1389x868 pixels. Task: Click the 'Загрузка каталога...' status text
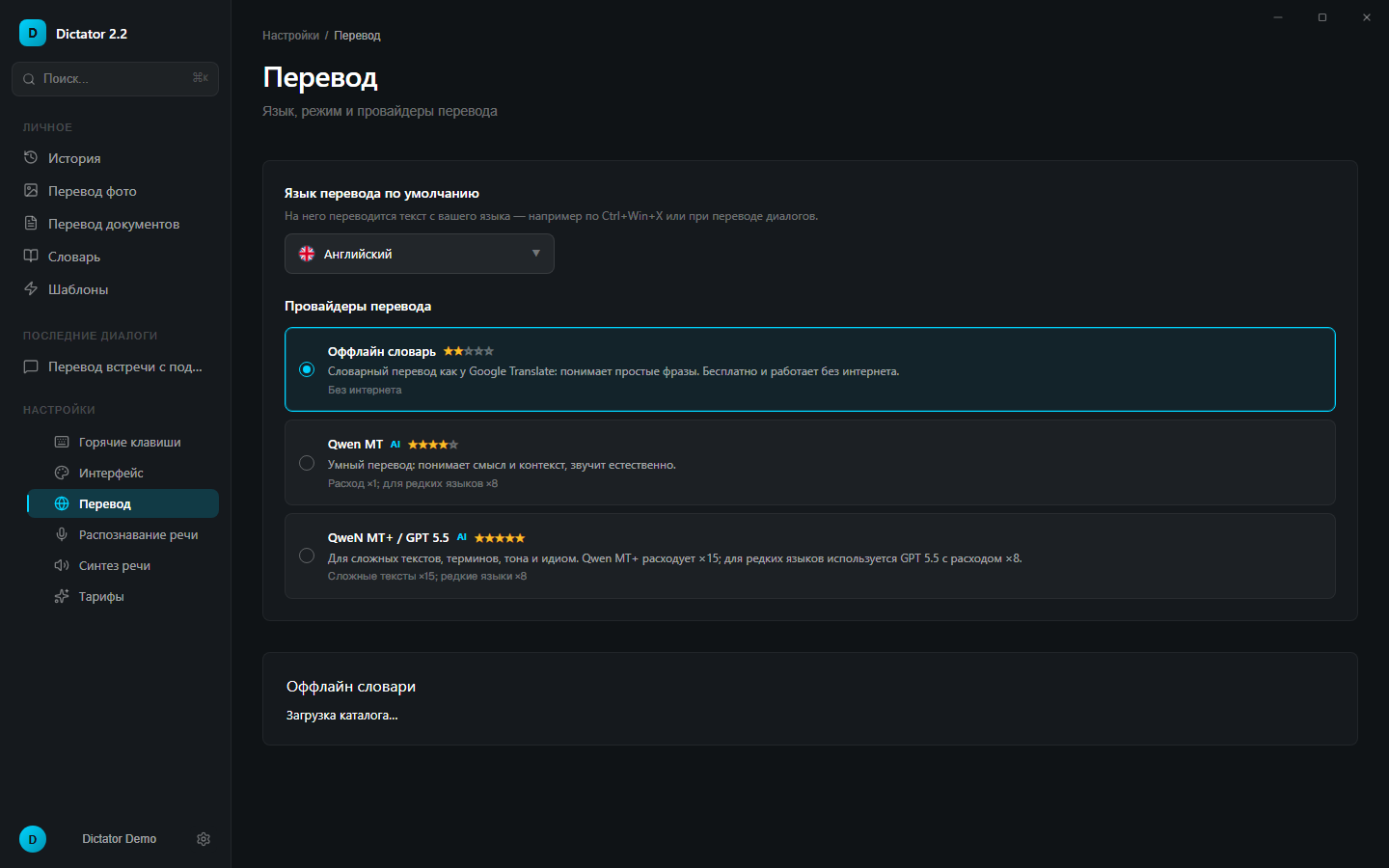(341, 716)
